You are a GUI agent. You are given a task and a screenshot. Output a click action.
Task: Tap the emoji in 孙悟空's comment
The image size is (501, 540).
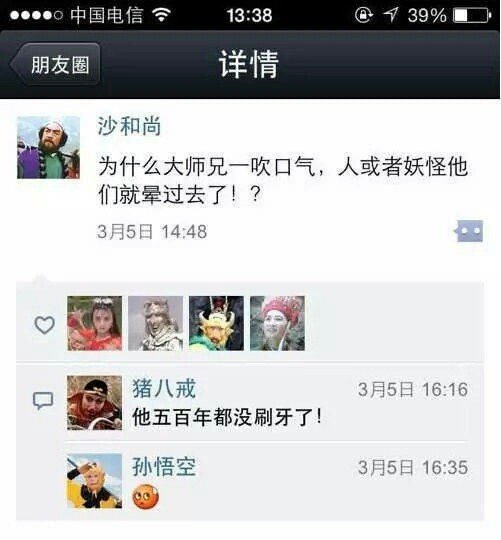[x=146, y=496]
